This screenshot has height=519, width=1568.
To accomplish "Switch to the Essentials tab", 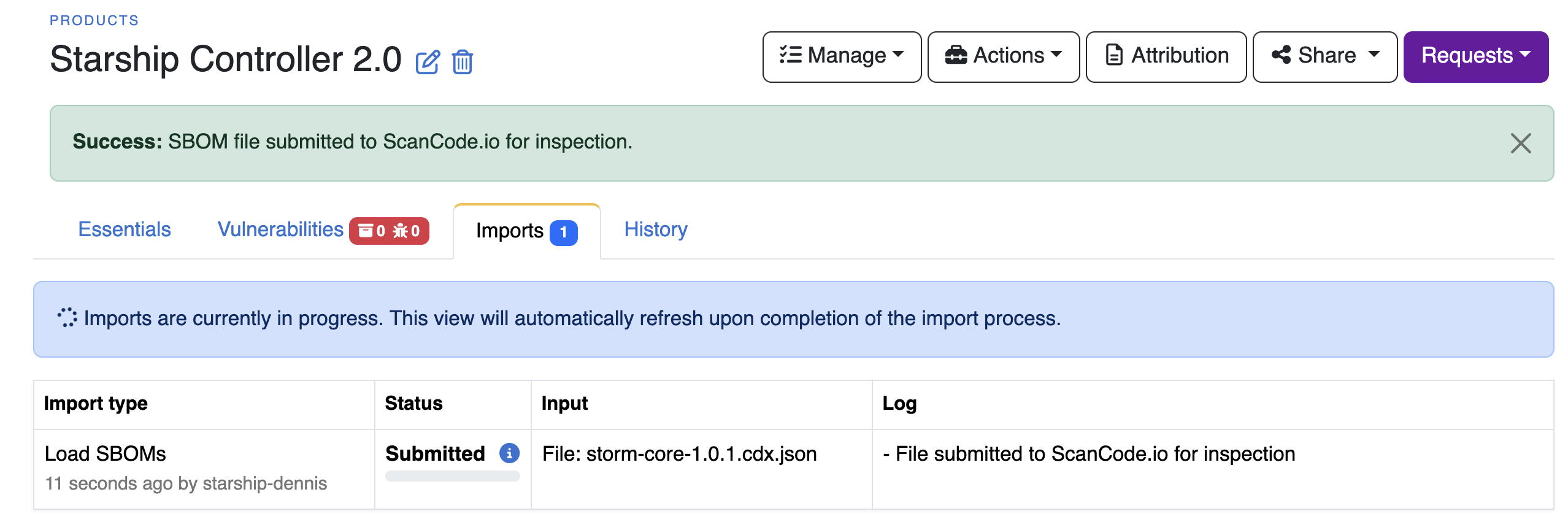I will tap(125, 229).
